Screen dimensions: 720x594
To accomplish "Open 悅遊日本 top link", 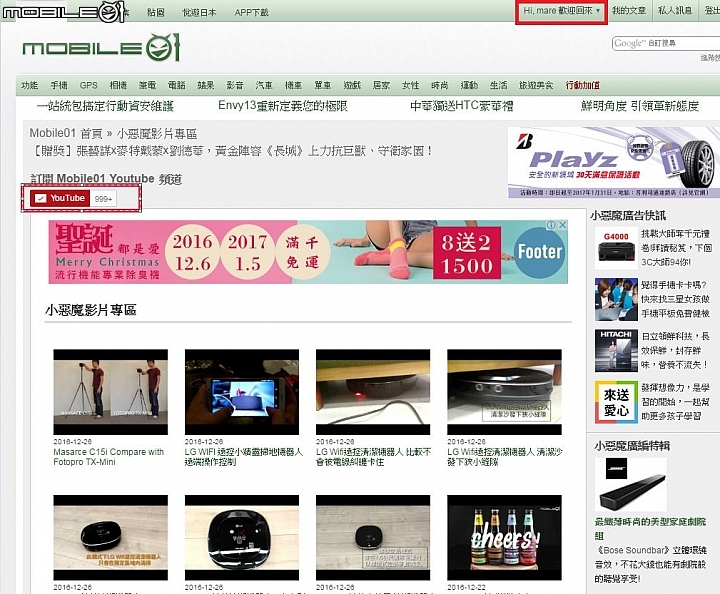I will pos(199,12).
